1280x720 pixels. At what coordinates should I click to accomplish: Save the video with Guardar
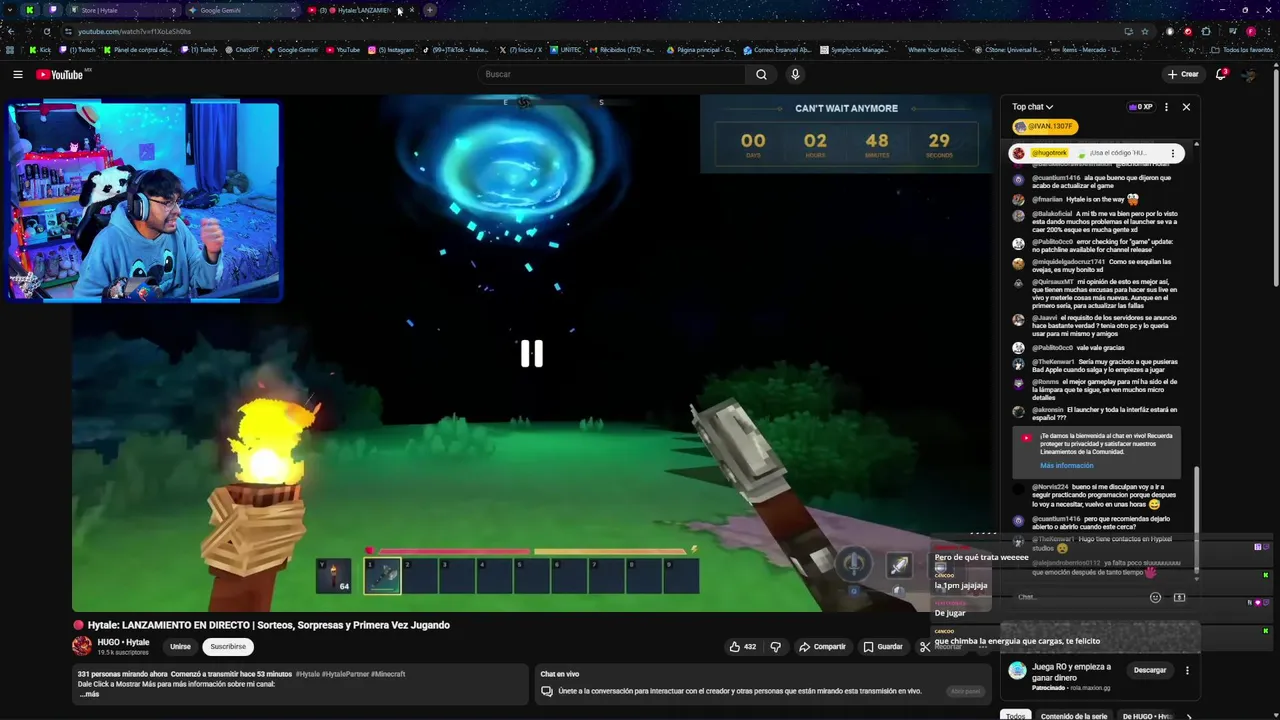(x=883, y=647)
